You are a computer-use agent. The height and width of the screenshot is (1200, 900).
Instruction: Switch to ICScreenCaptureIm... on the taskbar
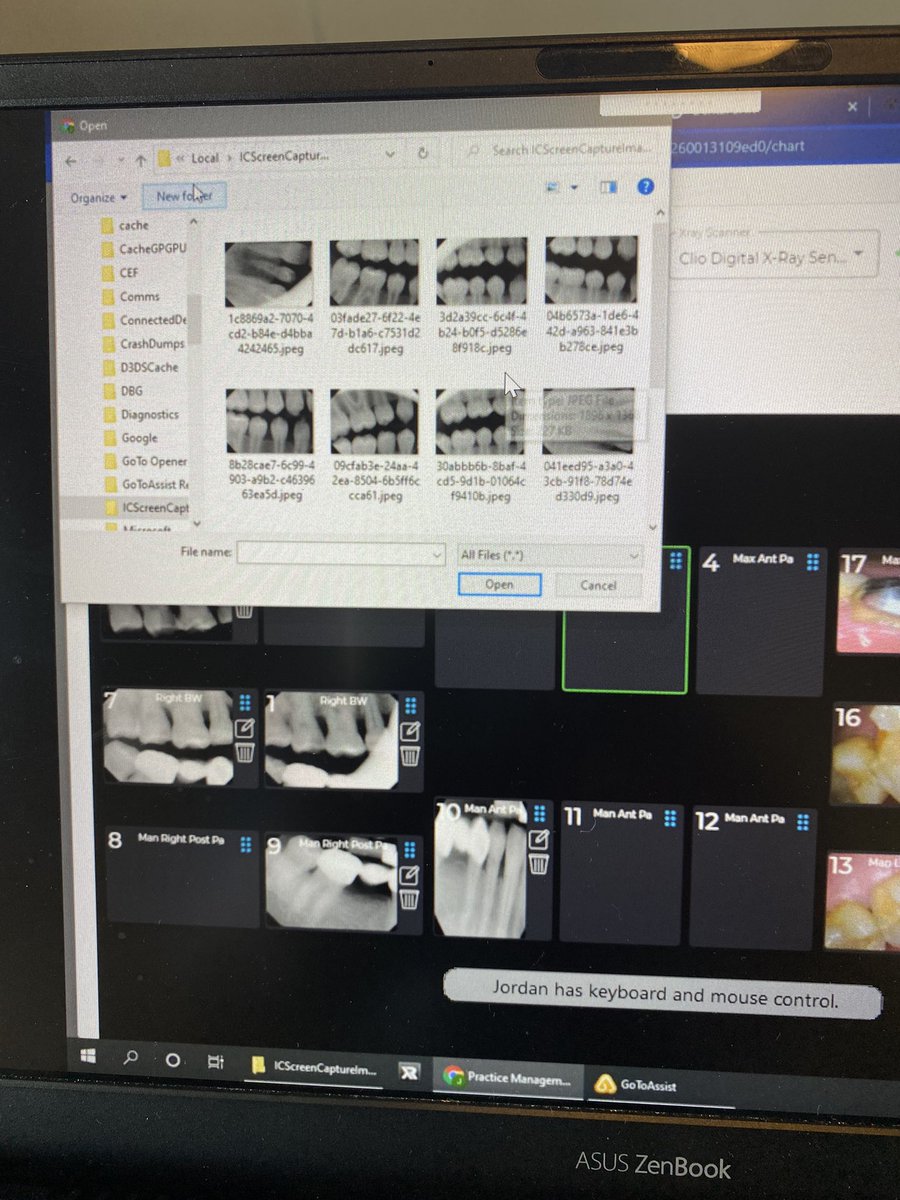pos(314,1068)
